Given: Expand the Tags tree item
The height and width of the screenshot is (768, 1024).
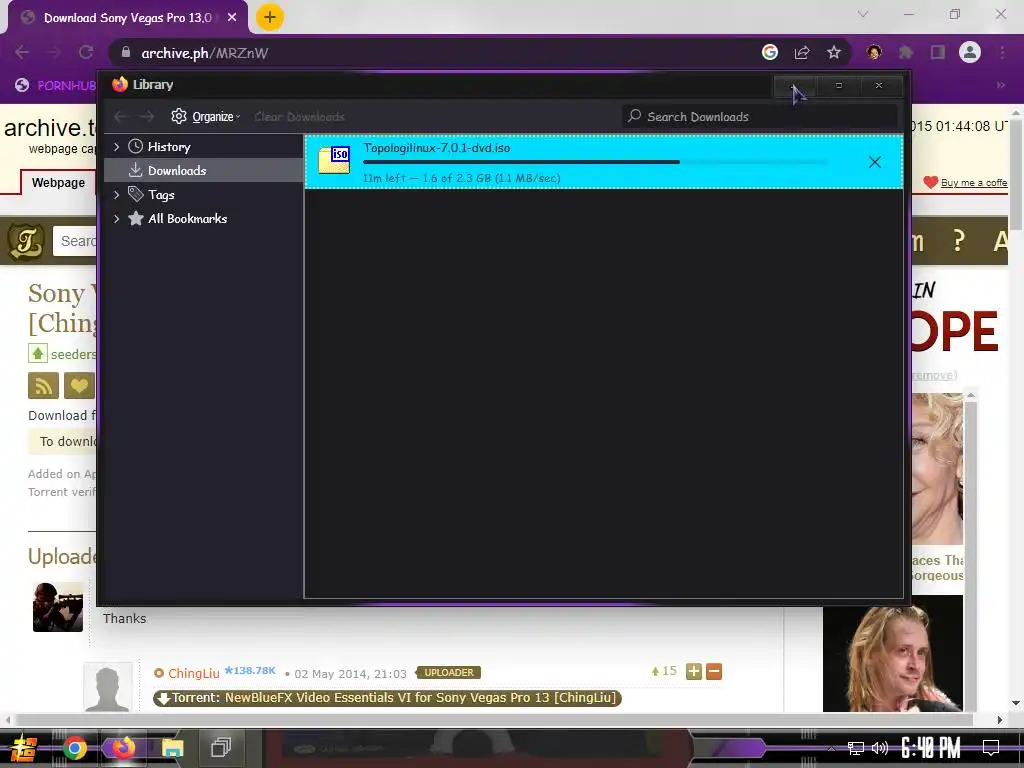Looking at the screenshot, I should (117, 195).
